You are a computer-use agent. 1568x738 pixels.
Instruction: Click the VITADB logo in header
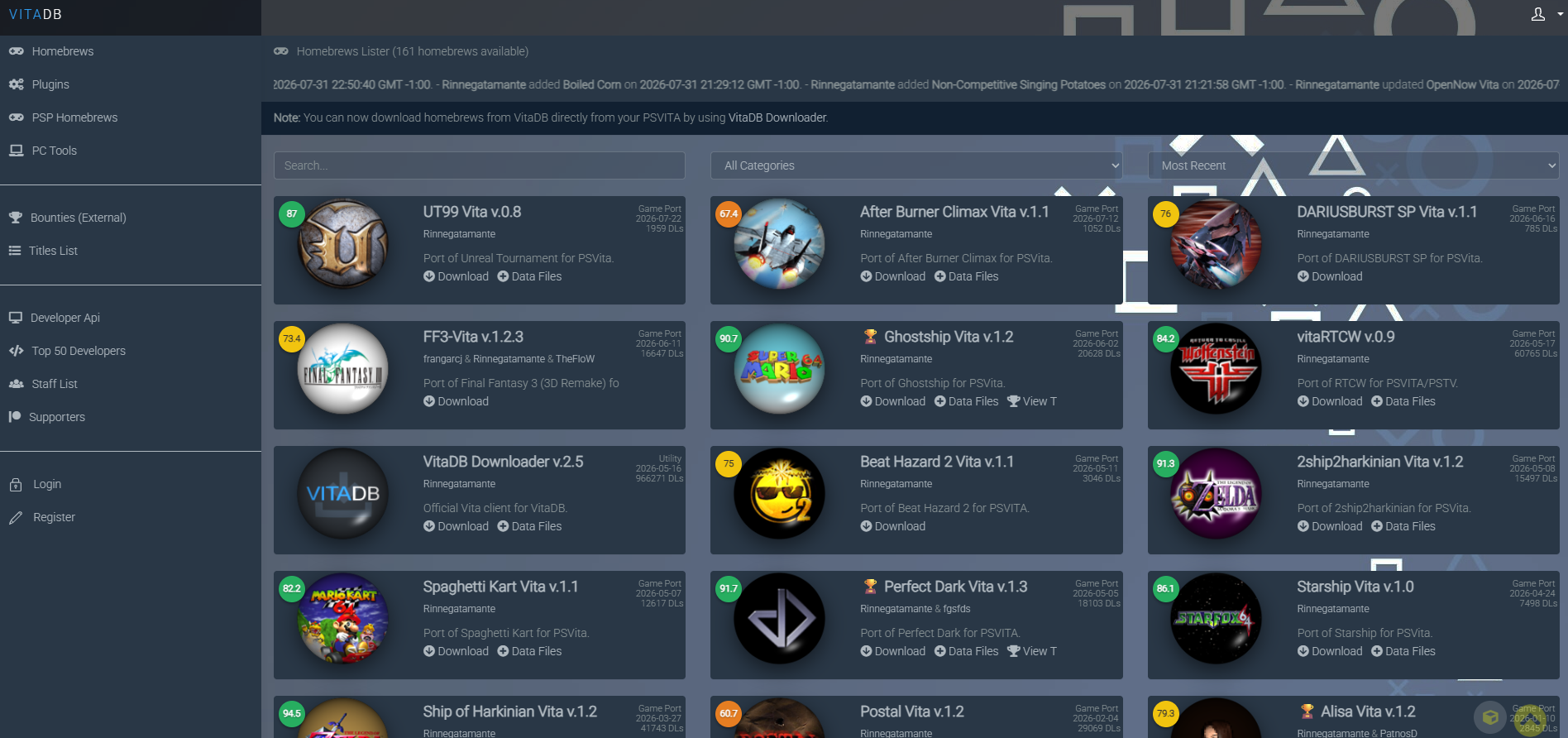click(x=36, y=14)
